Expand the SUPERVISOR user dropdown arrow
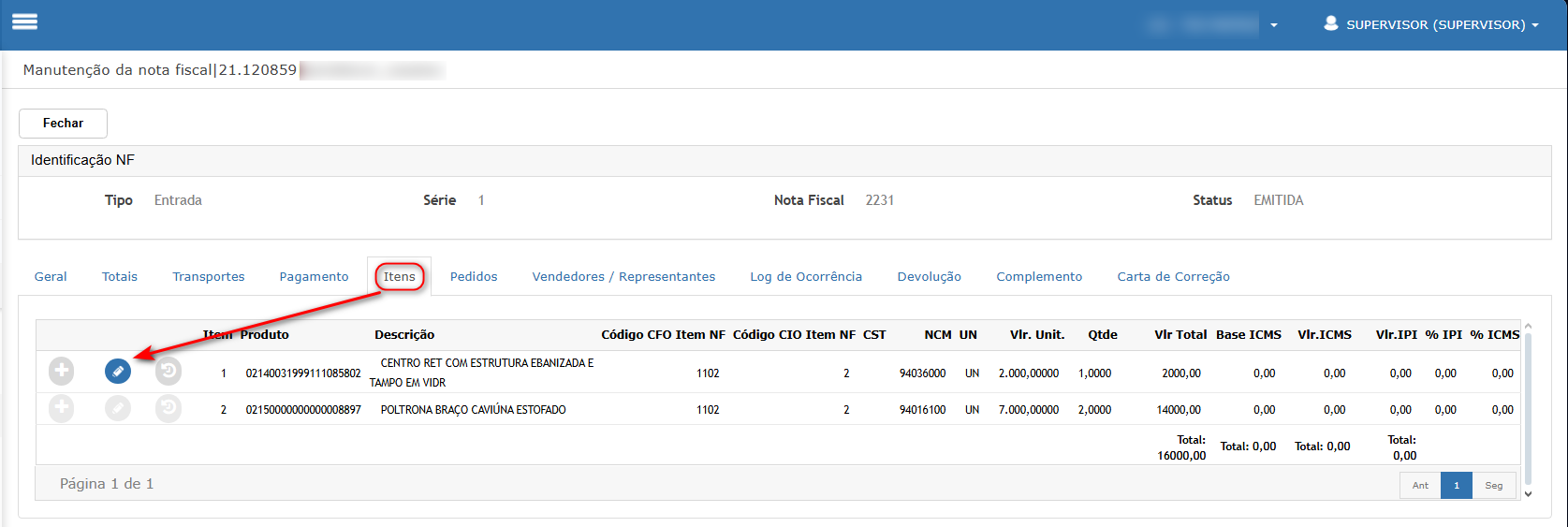This screenshot has width=1568, height=527. [1535, 25]
